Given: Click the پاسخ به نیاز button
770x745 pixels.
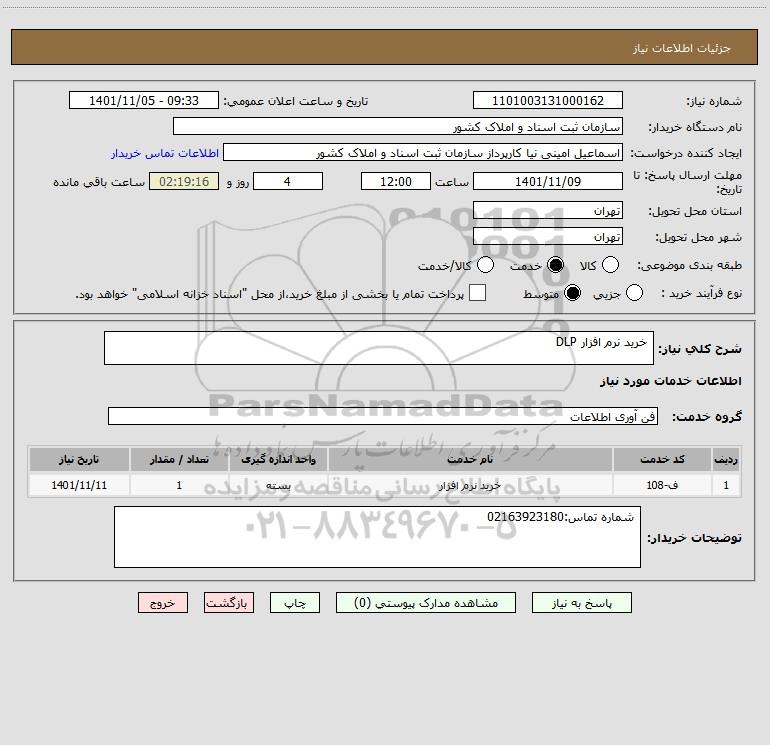Looking at the screenshot, I should [581, 603].
